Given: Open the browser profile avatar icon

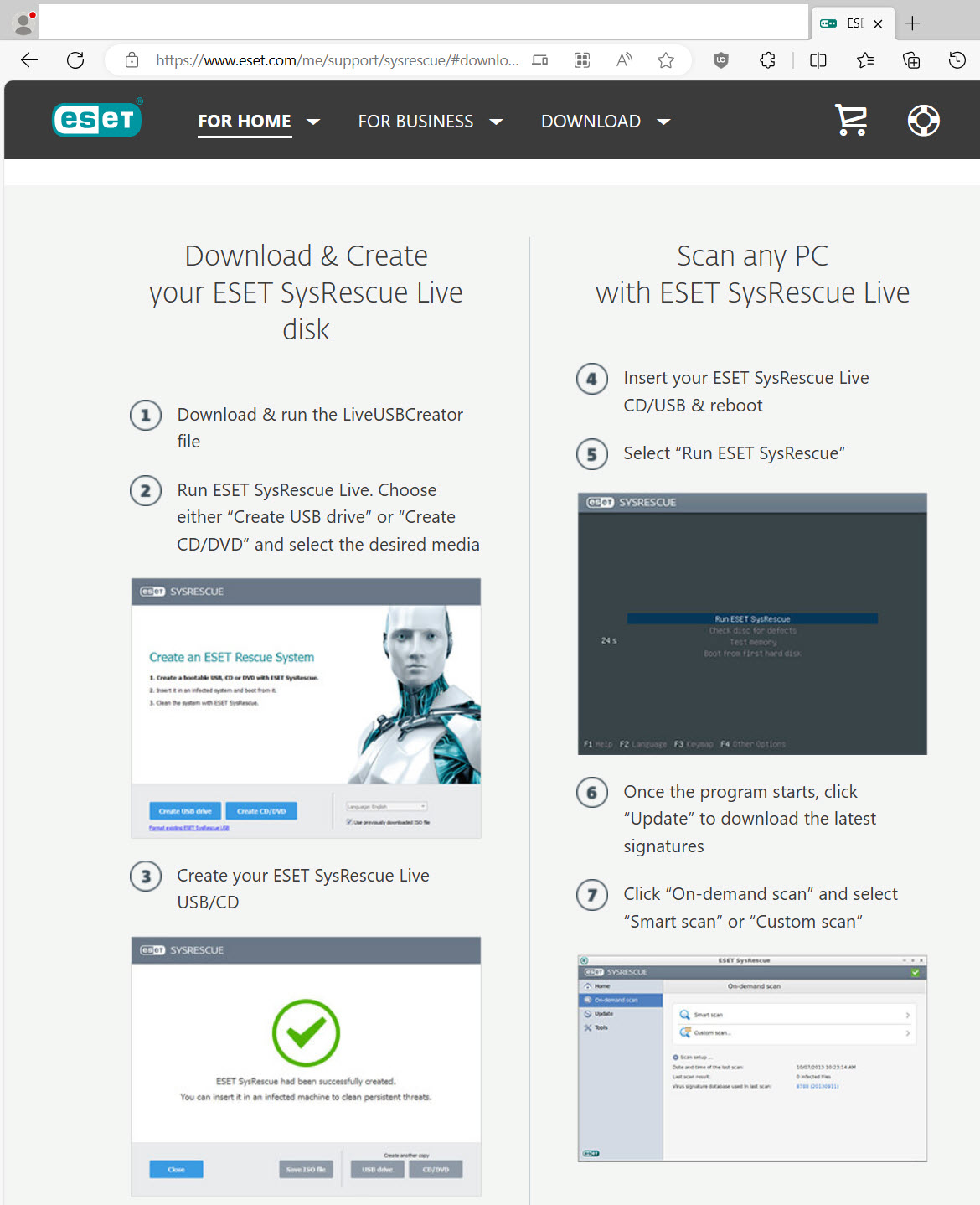Looking at the screenshot, I should point(24,23).
